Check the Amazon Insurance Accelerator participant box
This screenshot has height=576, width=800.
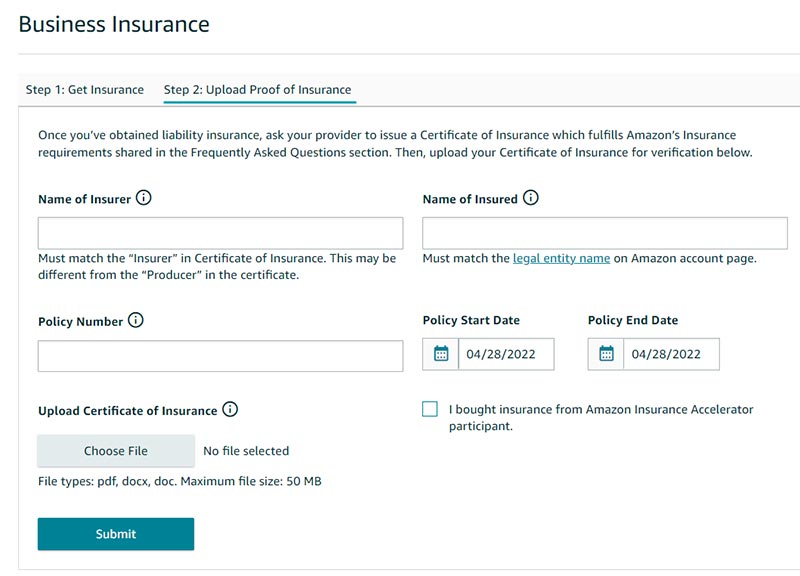point(430,409)
